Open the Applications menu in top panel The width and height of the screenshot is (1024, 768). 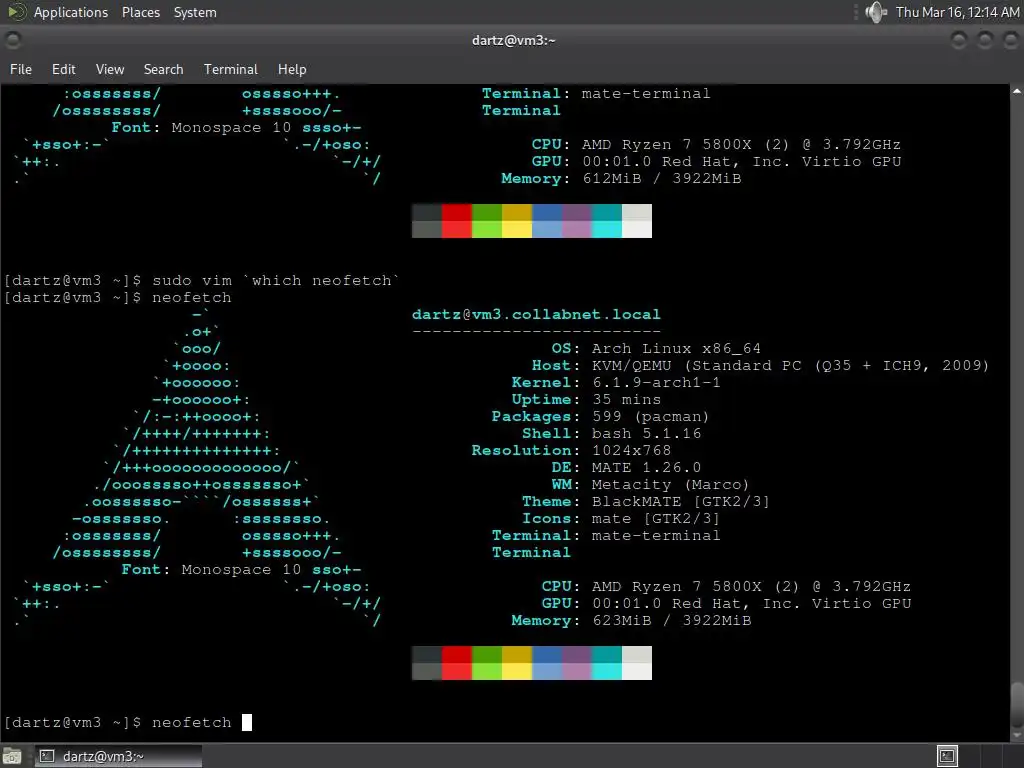(x=71, y=12)
